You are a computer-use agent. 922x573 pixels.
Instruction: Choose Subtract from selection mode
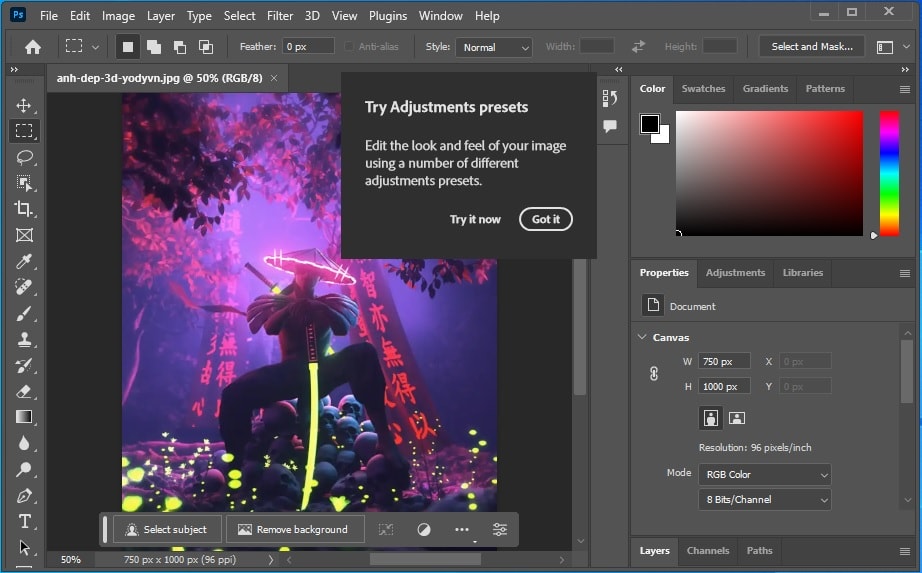[x=180, y=47]
